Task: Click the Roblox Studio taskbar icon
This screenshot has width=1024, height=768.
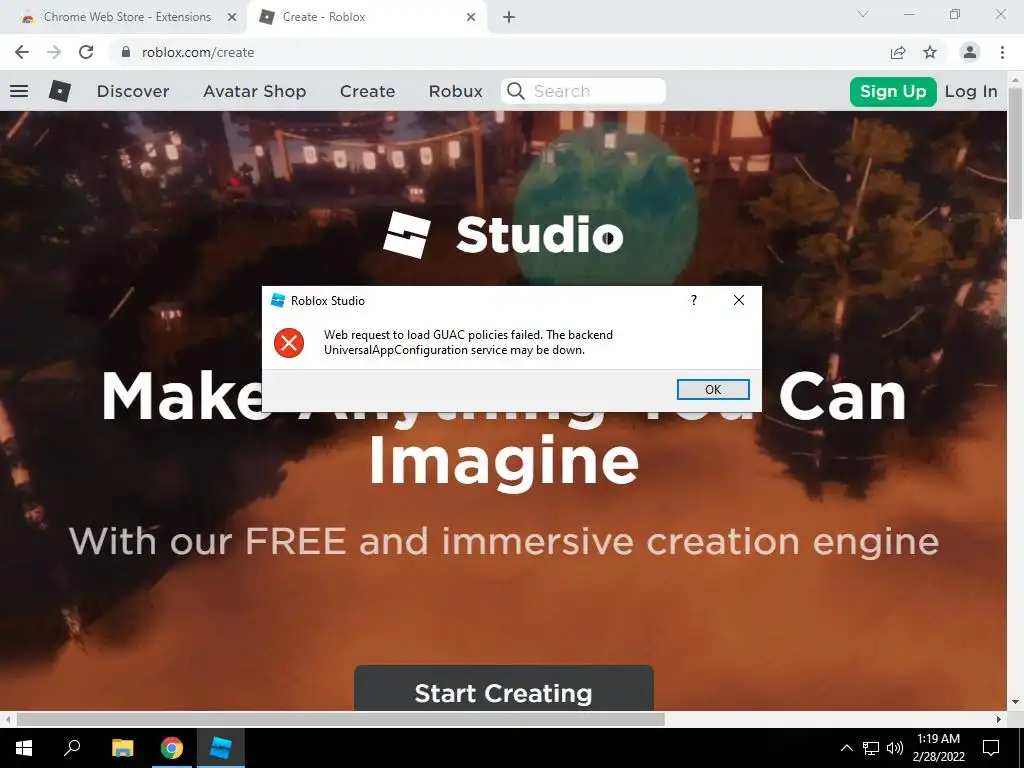Action: 221,748
